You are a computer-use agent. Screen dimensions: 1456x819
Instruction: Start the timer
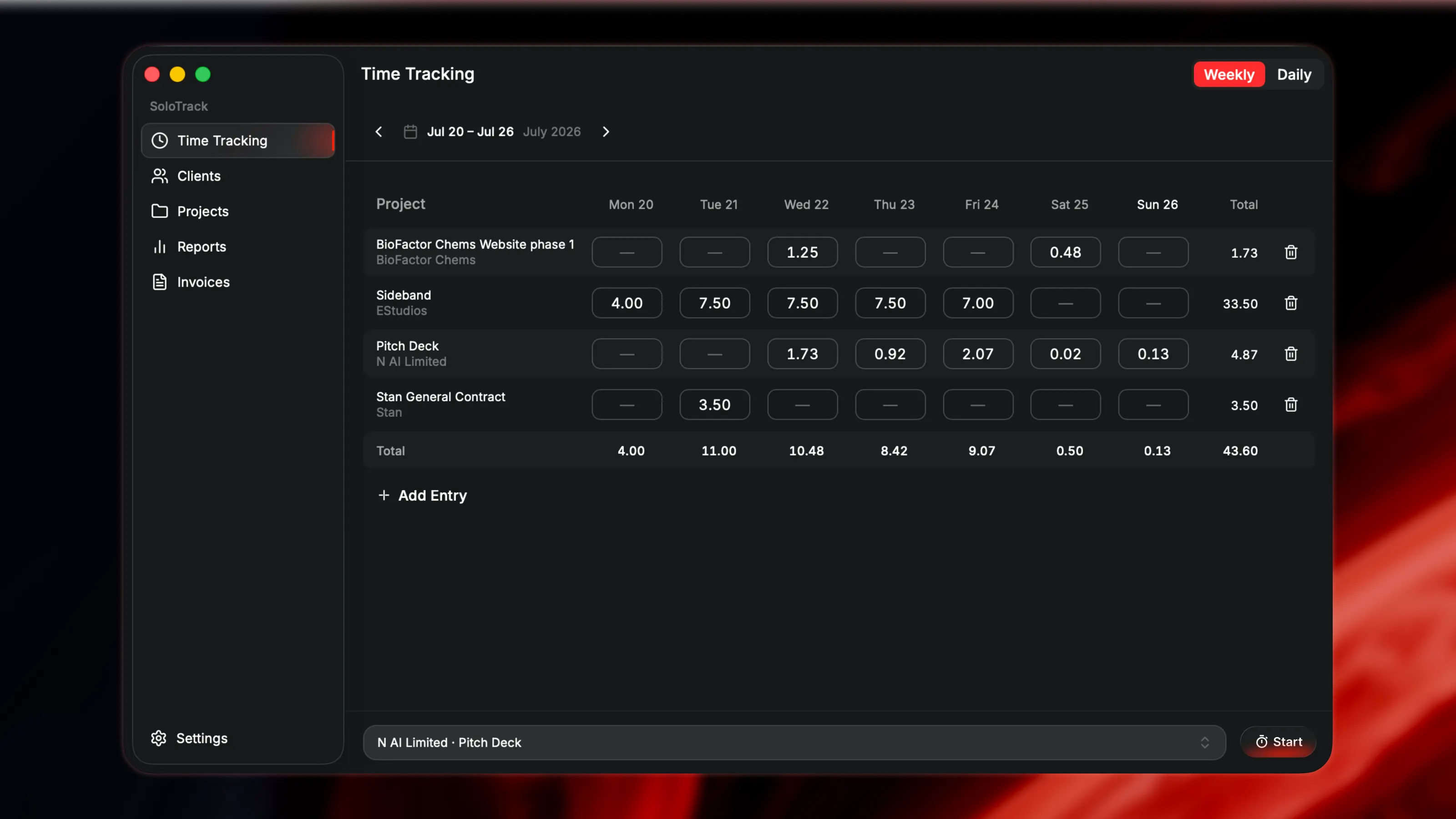click(1278, 742)
